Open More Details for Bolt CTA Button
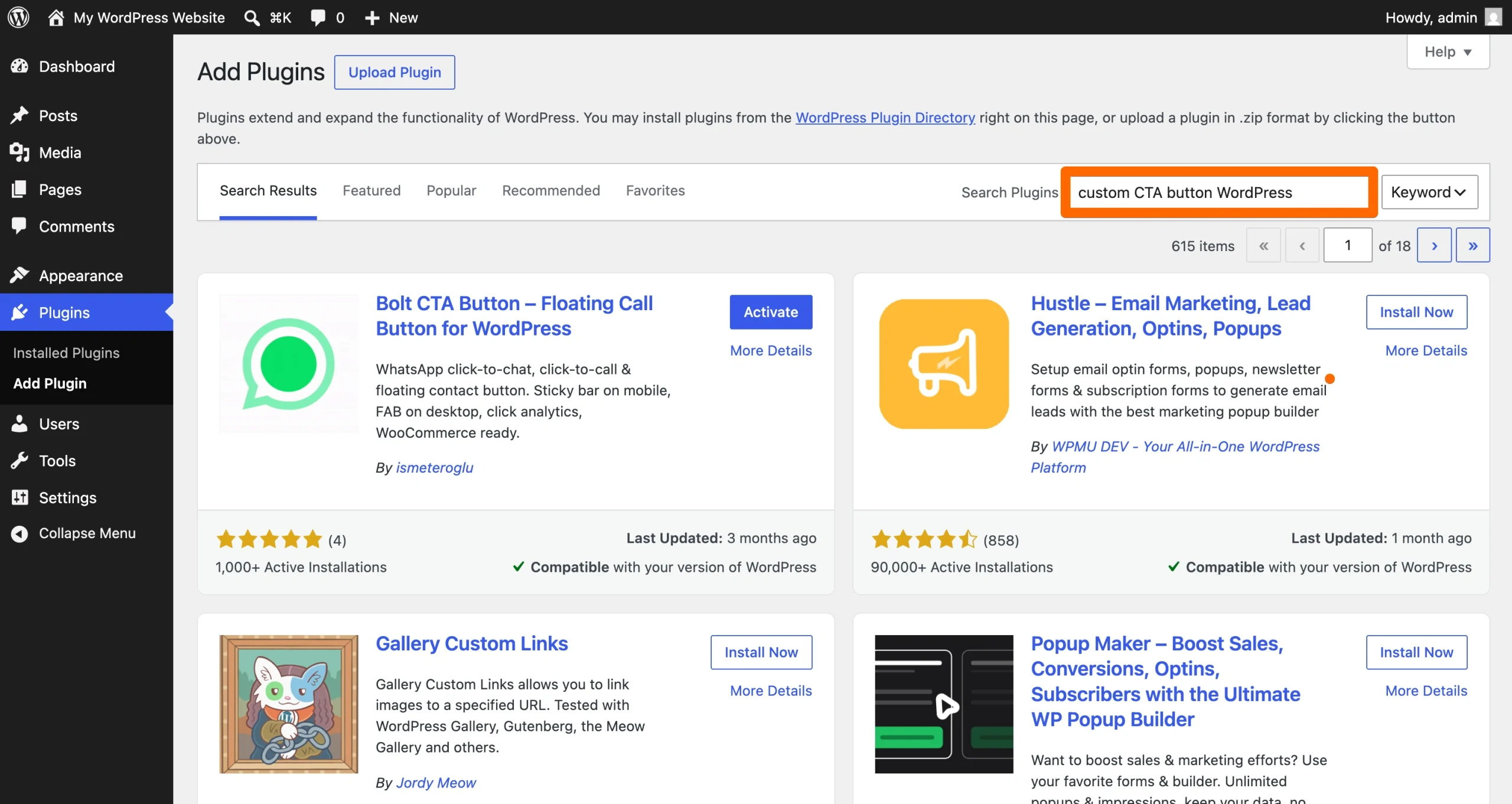 tap(771, 350)
